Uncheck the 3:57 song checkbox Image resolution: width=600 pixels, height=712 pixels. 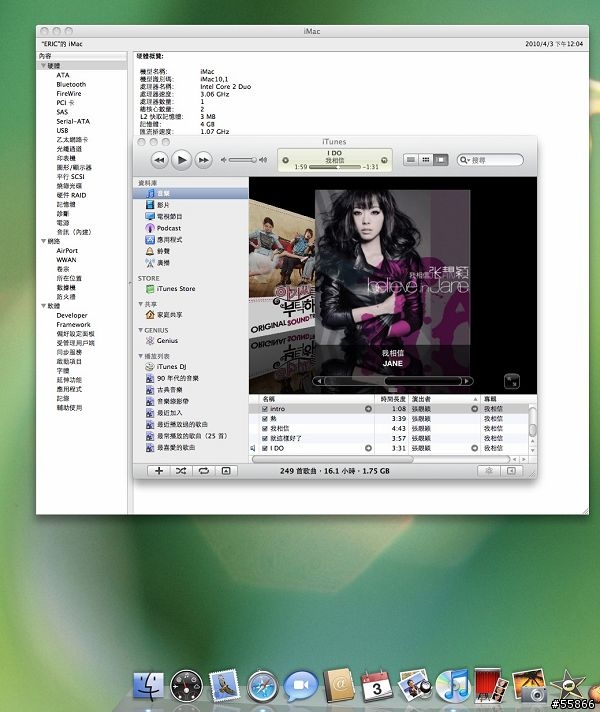265,439
